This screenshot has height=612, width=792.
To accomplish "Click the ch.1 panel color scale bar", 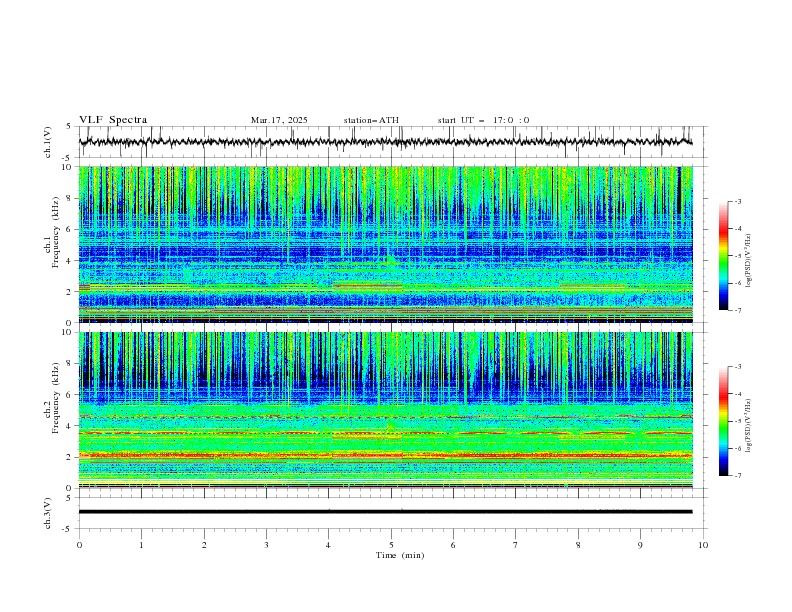I will 724,256.
